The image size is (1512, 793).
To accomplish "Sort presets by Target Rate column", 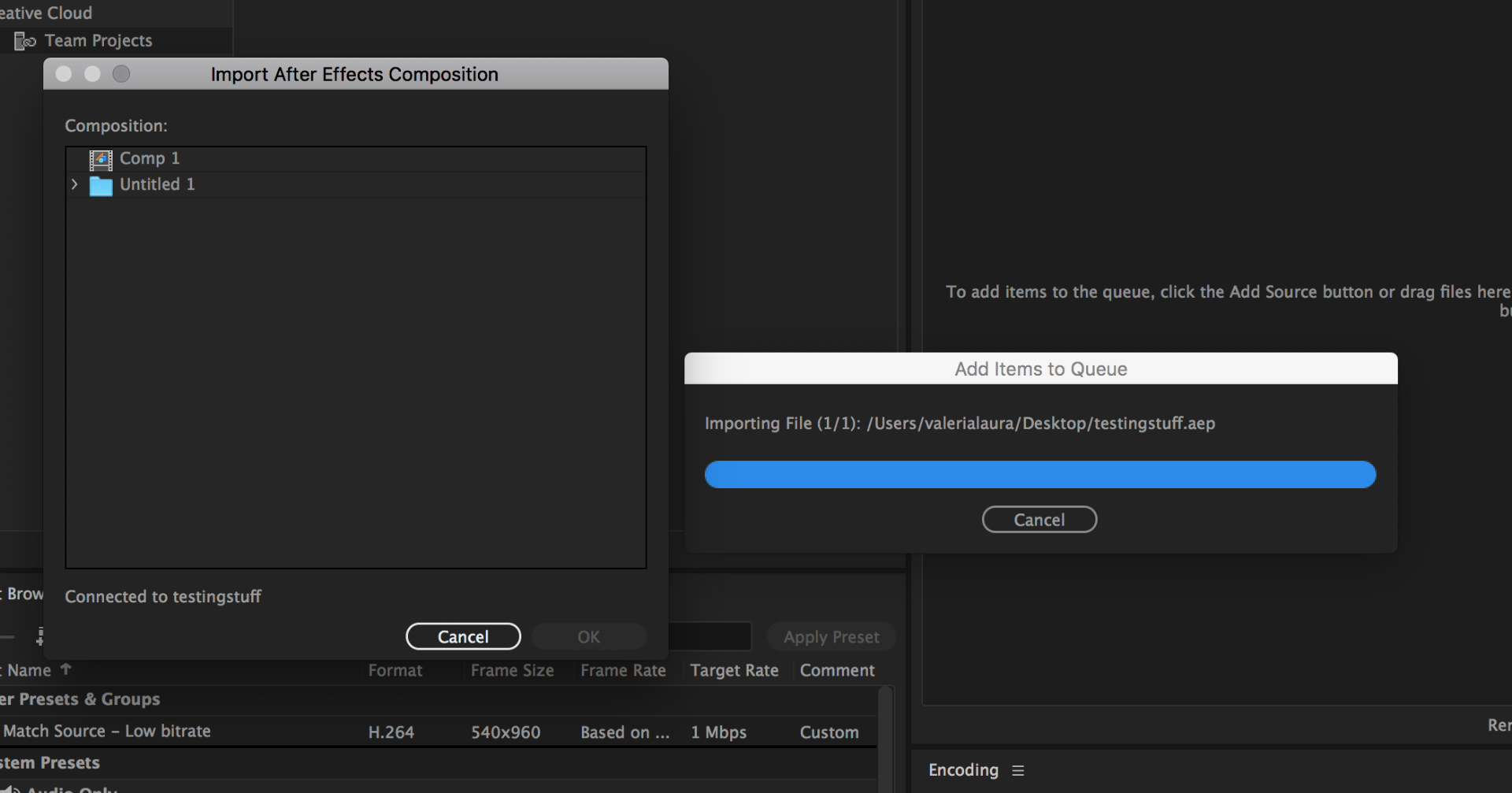I will 735,670.
